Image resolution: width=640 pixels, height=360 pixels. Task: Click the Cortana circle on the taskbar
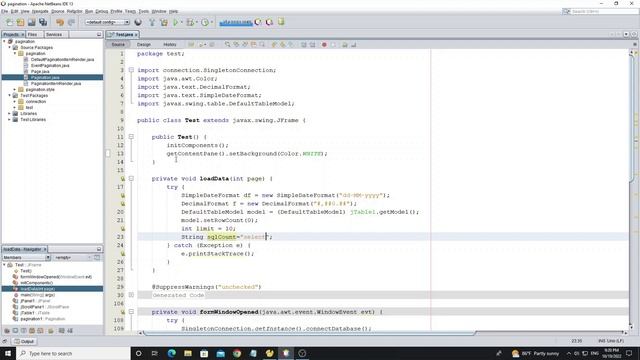point(138,353)
